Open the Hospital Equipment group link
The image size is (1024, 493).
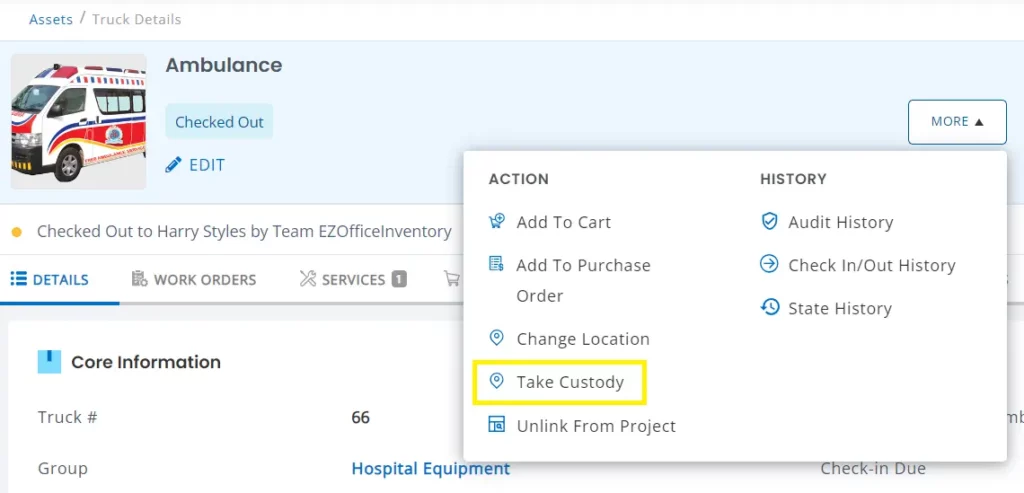(430, 468)
